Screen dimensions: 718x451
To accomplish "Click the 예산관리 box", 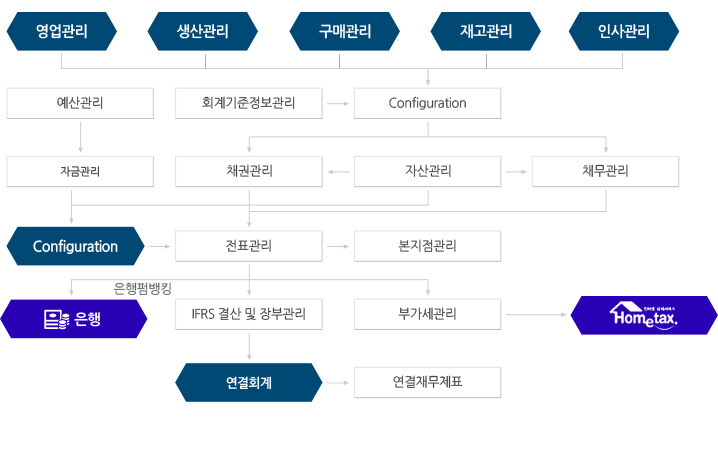I will [80, 103].
